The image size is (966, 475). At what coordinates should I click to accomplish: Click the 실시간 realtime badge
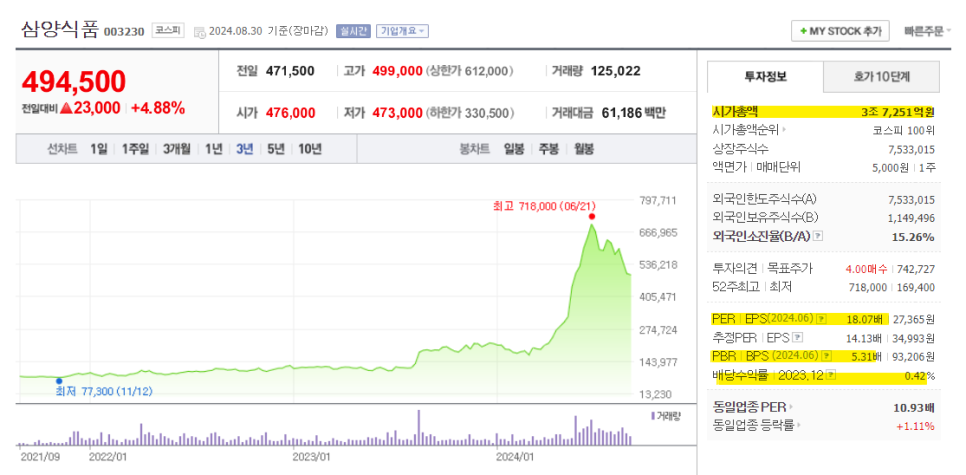353,30
